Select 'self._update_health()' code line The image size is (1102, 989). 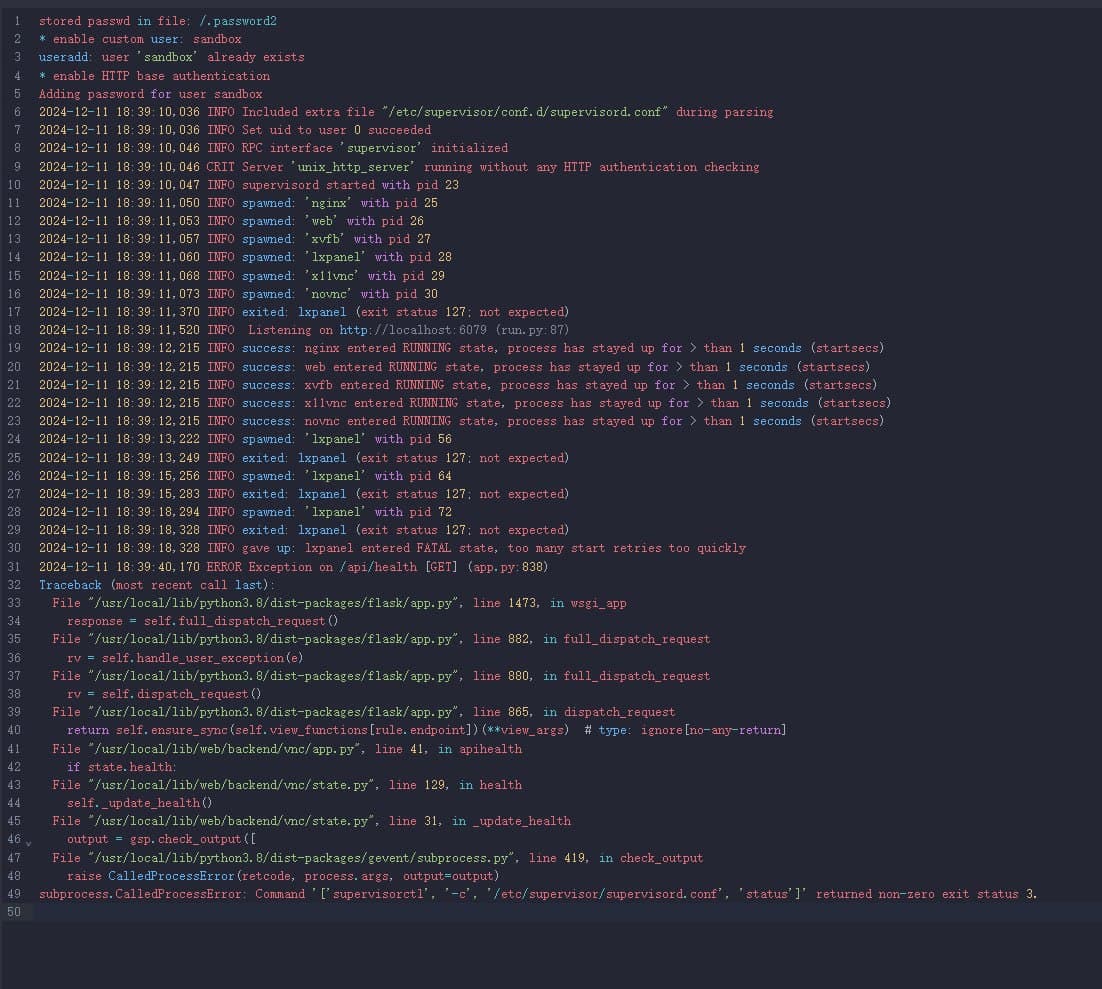(x=139, y=803)
